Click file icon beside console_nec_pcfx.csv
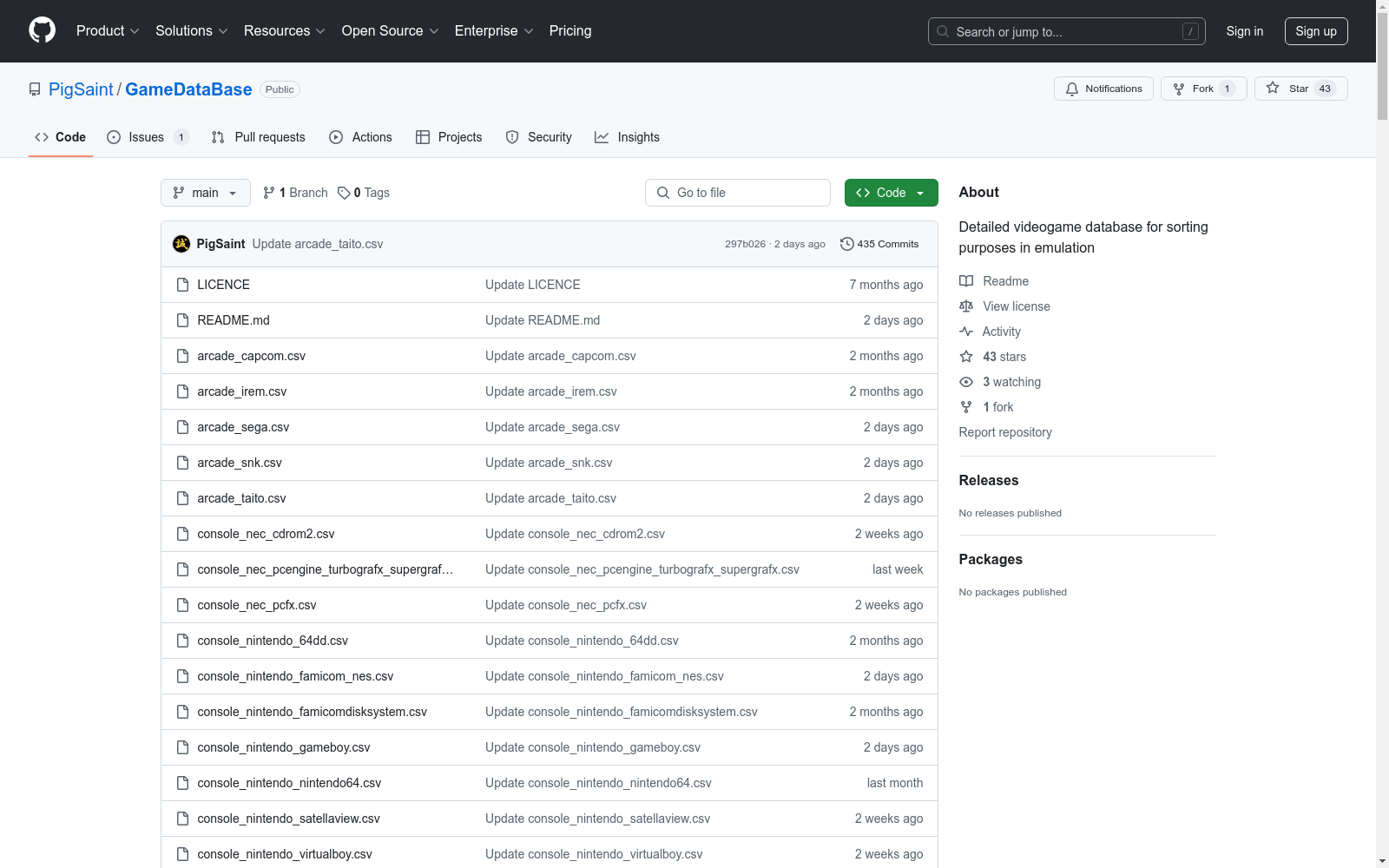The height and width of the screenshot is (868, 1389). pos(182,605)
